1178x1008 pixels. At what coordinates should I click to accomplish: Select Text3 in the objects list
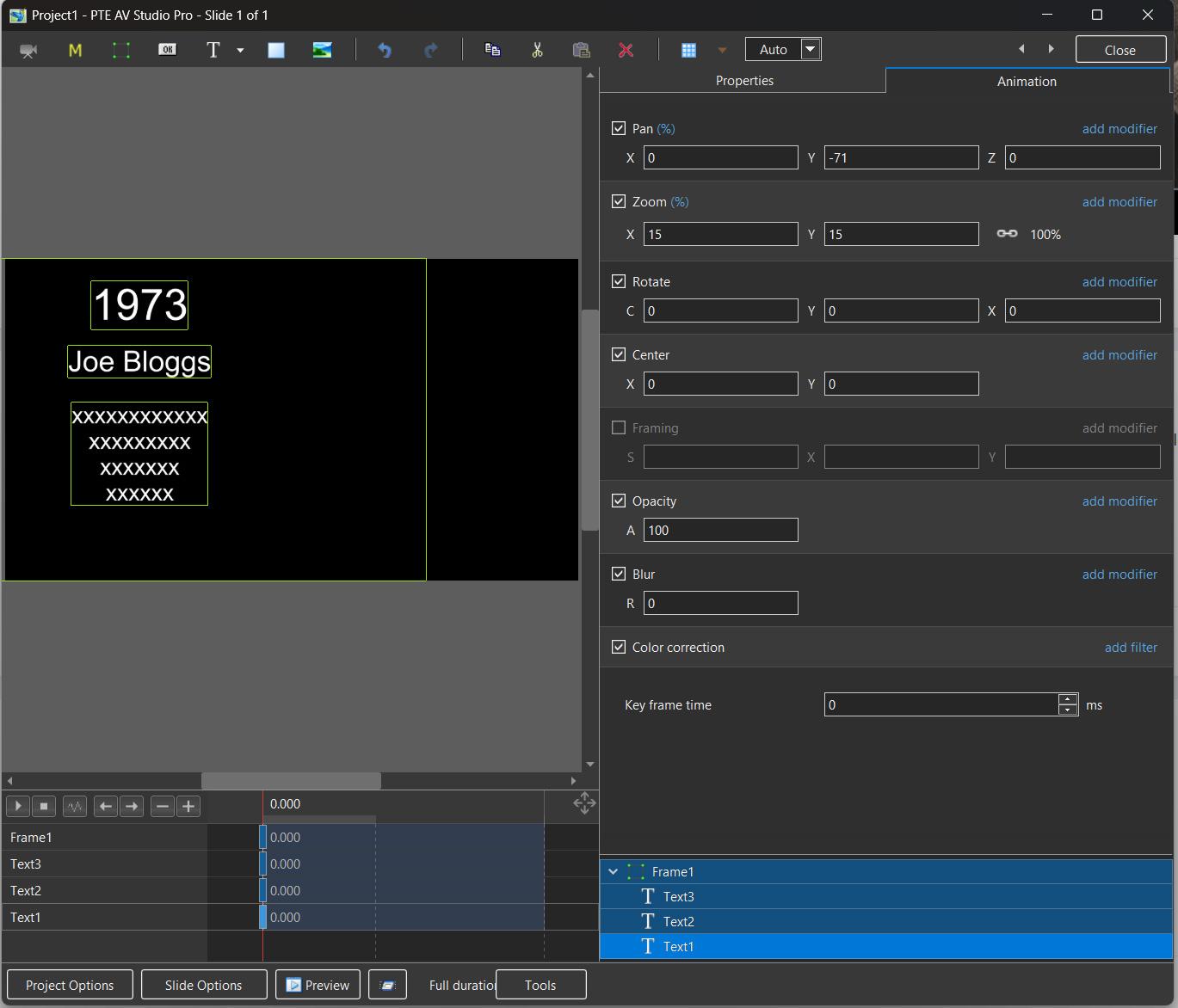click(678, 896)
